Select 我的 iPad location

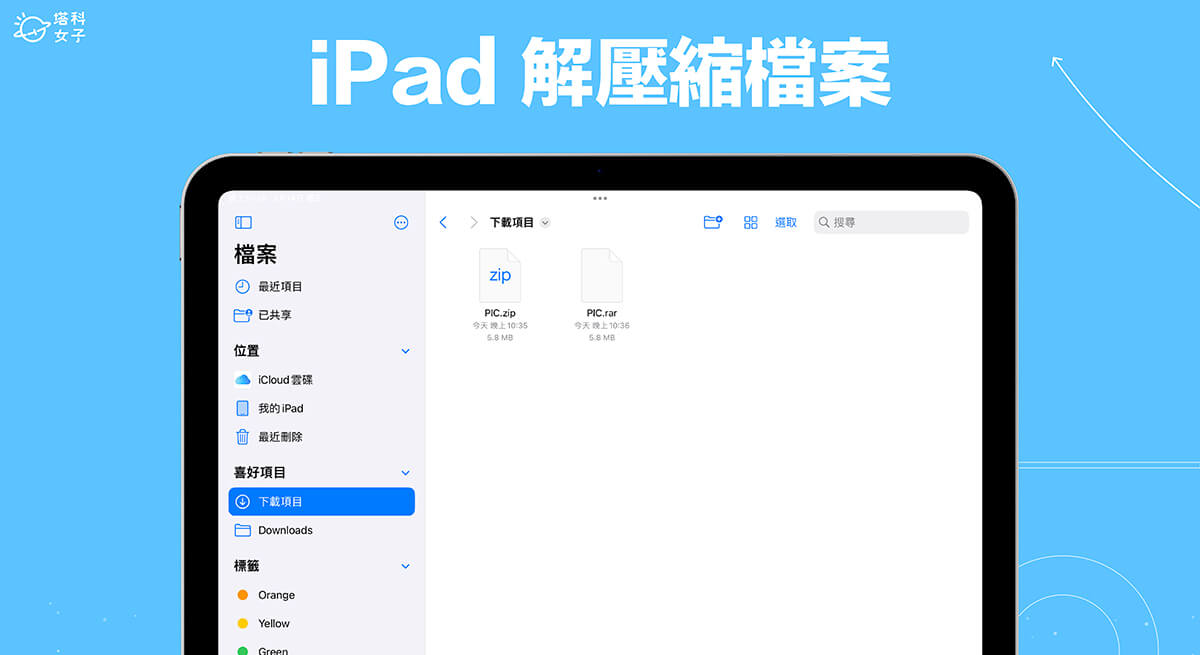[280, 408]
